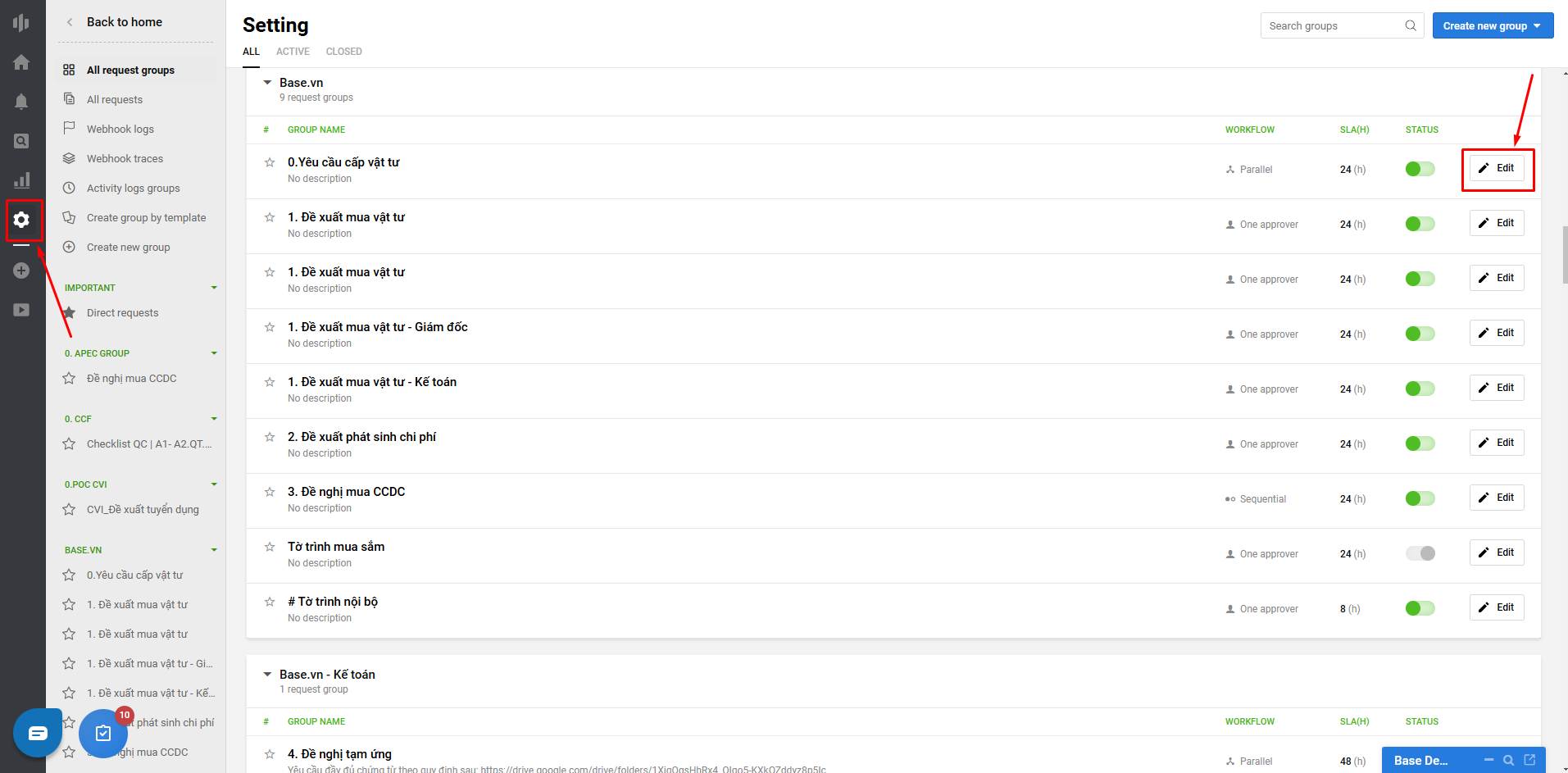Screen dimensions: 1568x773
Task: Open the settings gear icon
Action: pos(21,220)
